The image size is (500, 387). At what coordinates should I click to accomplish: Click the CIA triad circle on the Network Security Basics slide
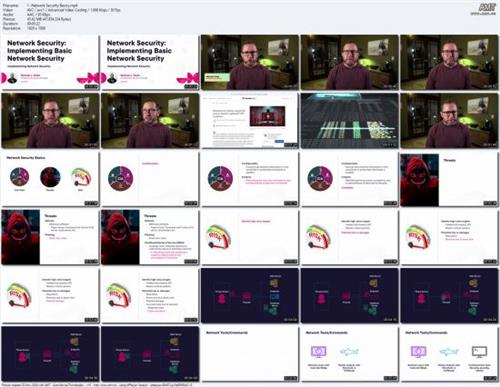pyautogui.click(x=20, y=177)
